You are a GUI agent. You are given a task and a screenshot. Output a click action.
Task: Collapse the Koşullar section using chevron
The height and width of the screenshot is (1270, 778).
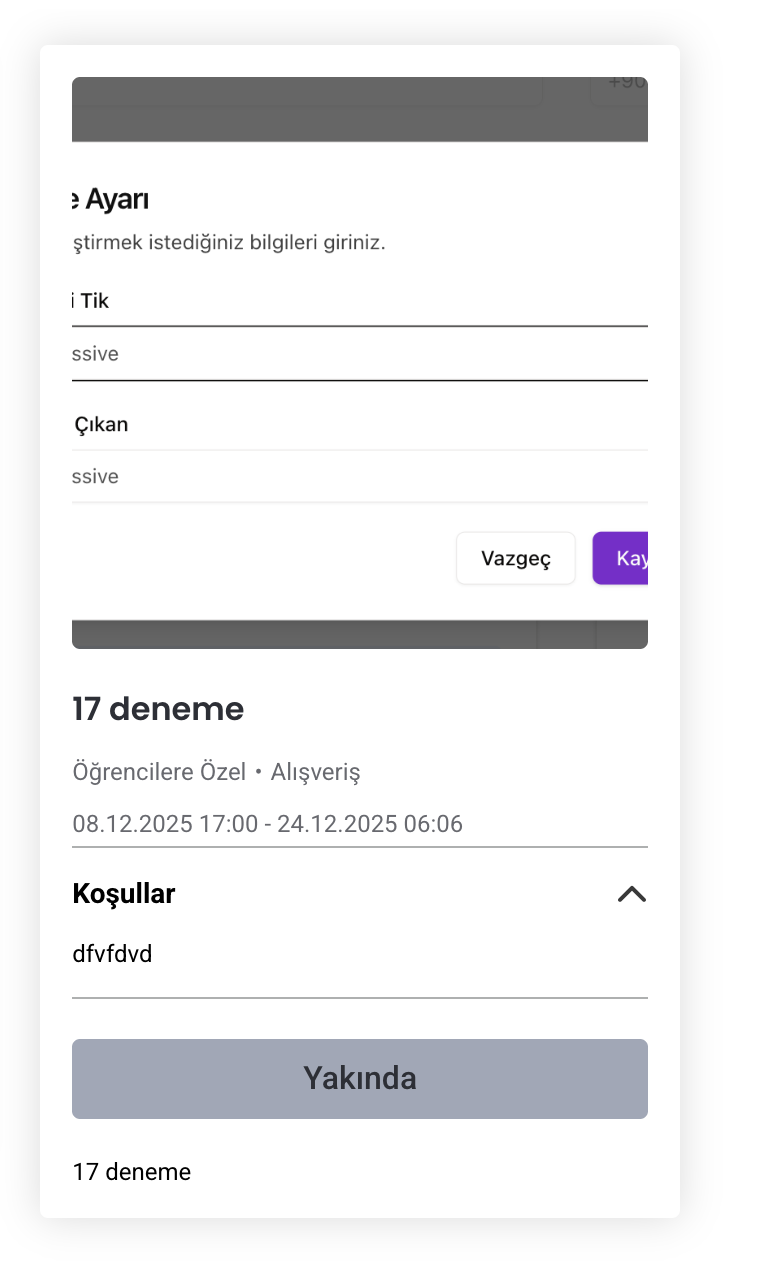(x=631, y=894)
